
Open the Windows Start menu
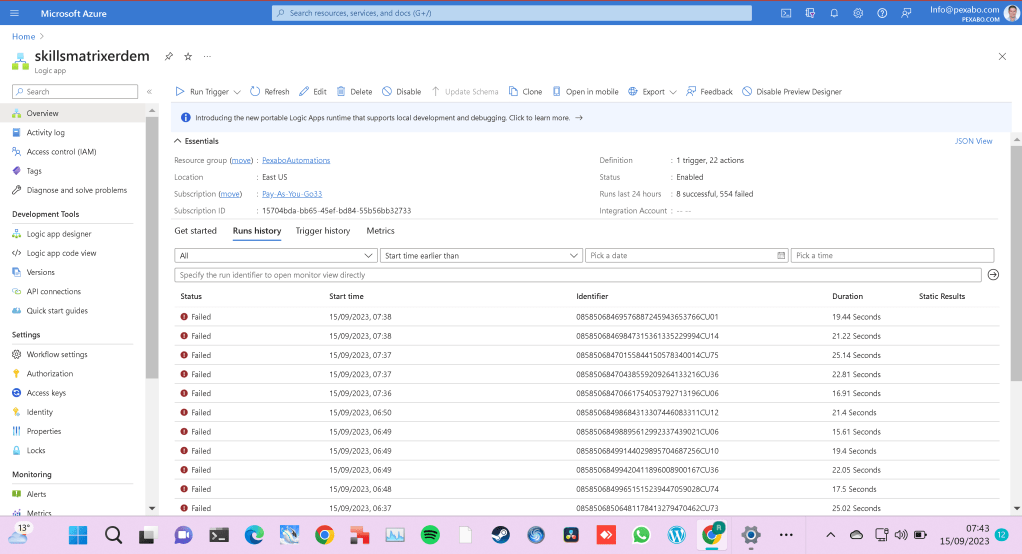pos(78,535)
